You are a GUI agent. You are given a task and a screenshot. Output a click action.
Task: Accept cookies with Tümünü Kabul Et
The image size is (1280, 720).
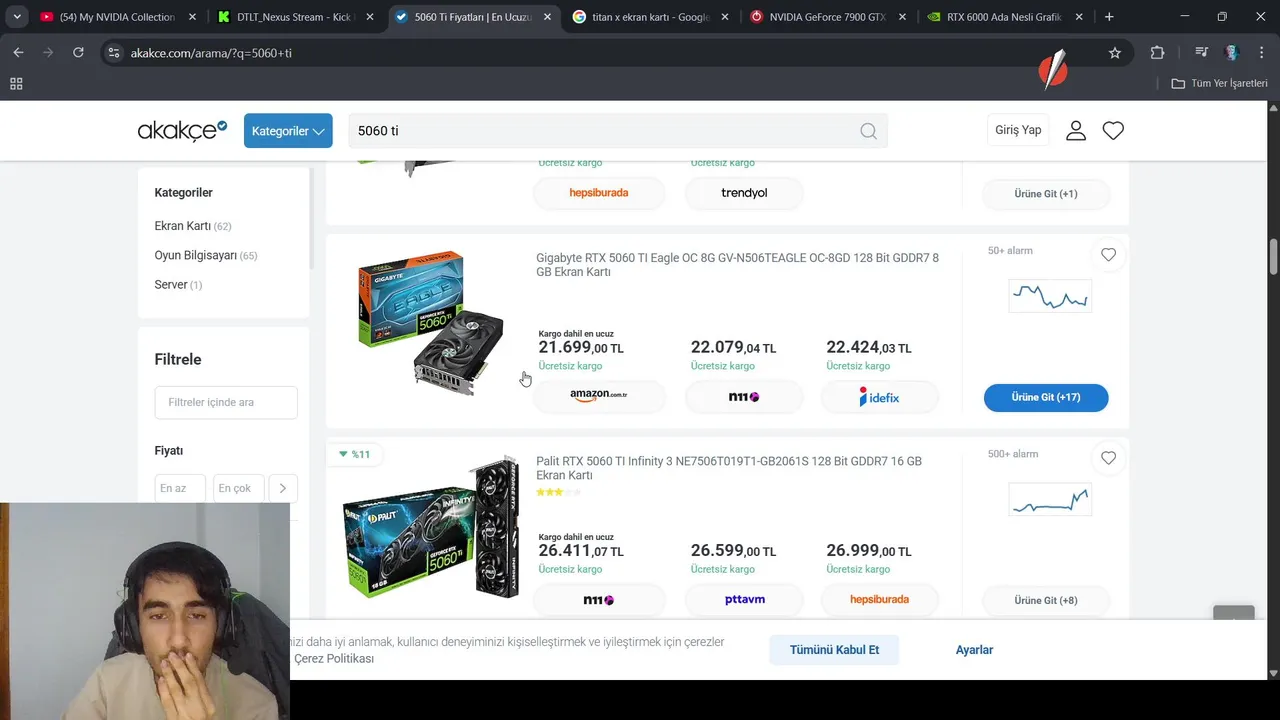pyautogui.click(x=834, y=650)
